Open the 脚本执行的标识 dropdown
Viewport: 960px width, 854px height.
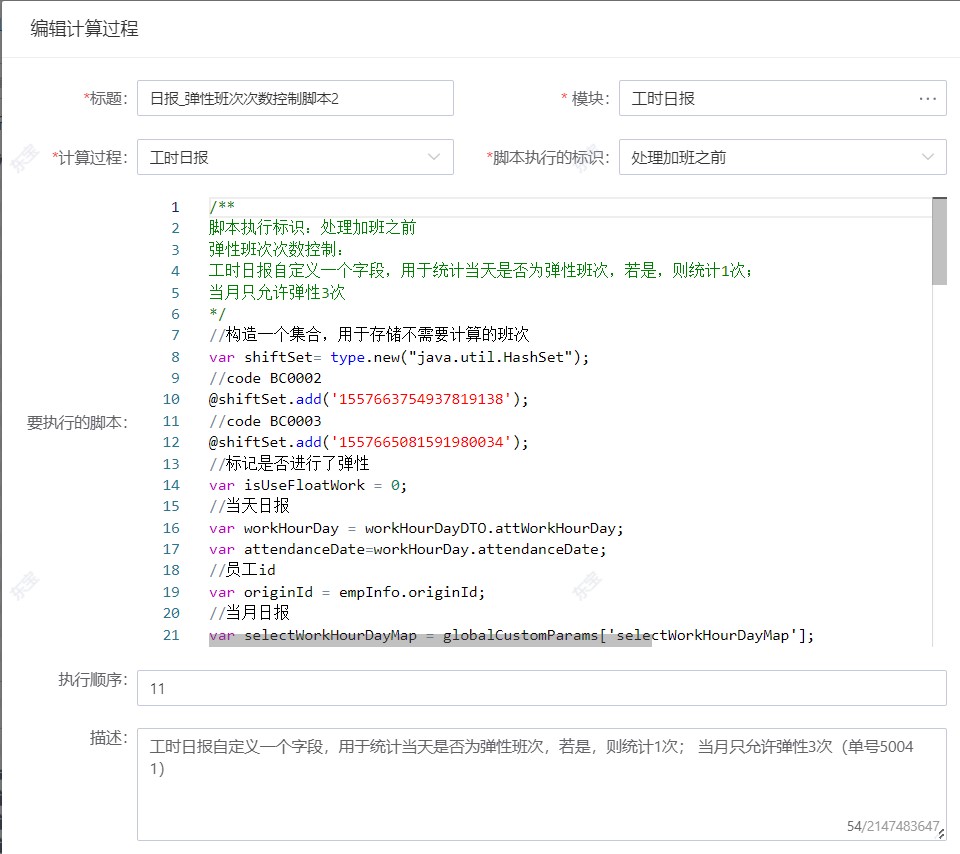tap(926, 157)
